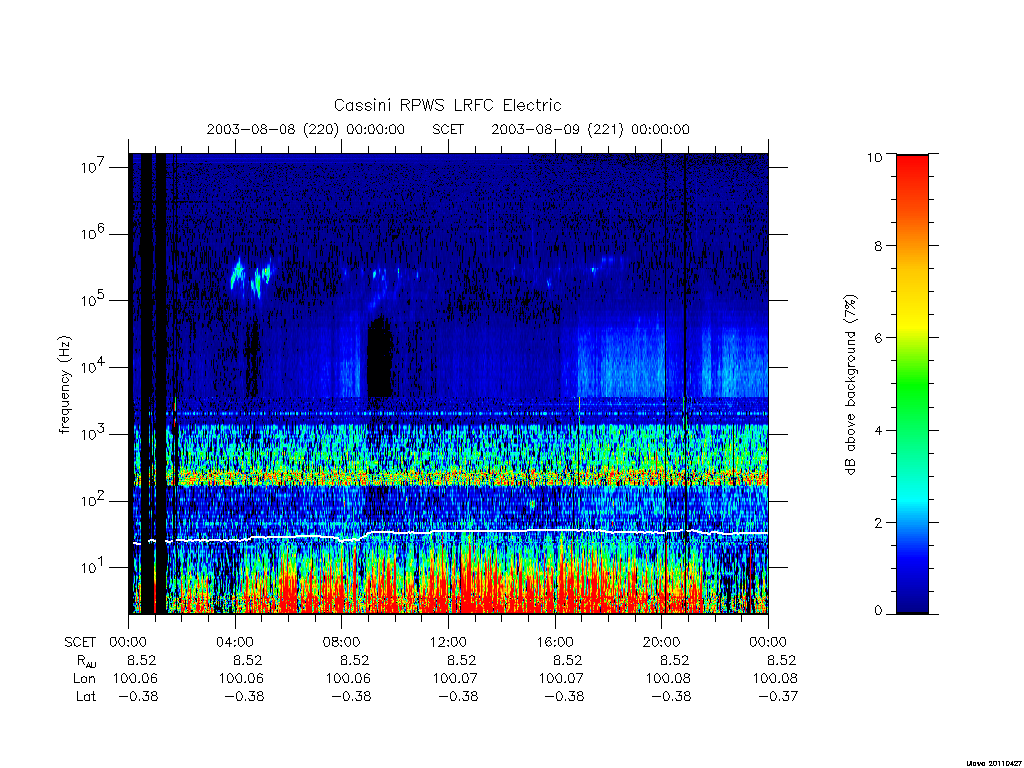Click the 'frequency (Hz)' axis label

pyautogui.click(x=64, y=385)
